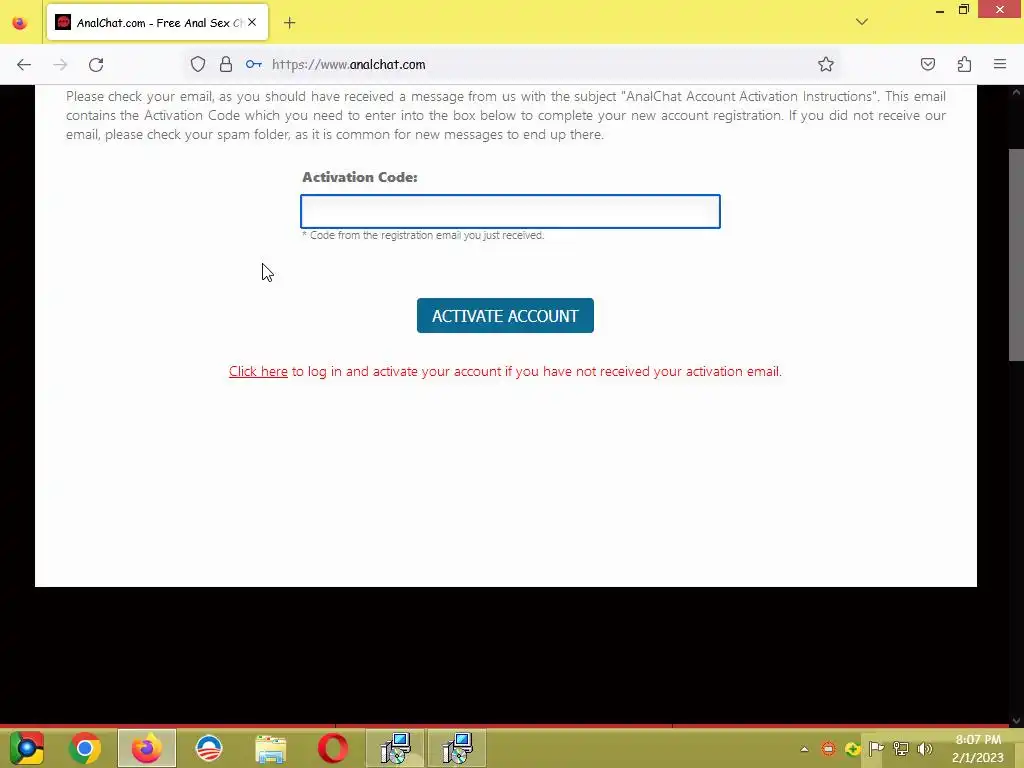The width and height of the screenshot is (1024, 768).
Task: Open the first installer taskbar icon
Action: [396, 748]
